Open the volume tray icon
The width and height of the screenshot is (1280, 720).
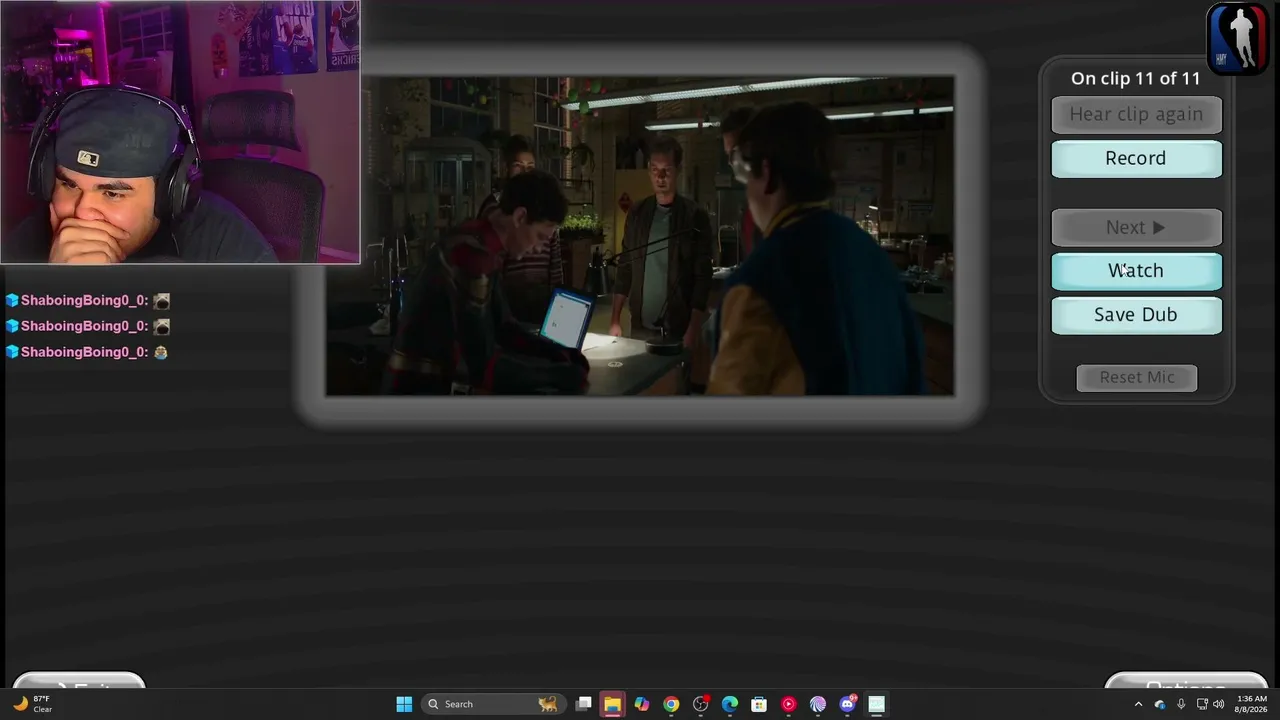click(x=1219, y=704)
